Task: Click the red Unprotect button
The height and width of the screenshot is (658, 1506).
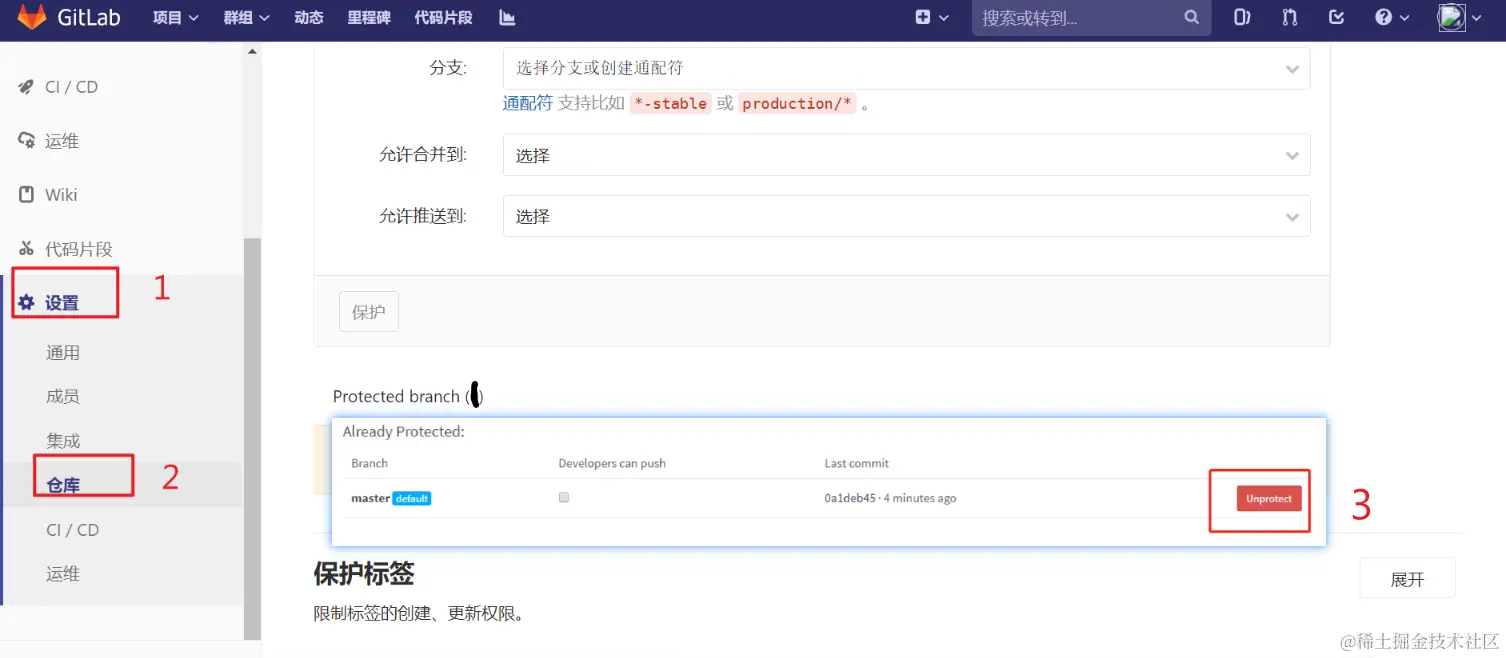Action: point(1269,498)
